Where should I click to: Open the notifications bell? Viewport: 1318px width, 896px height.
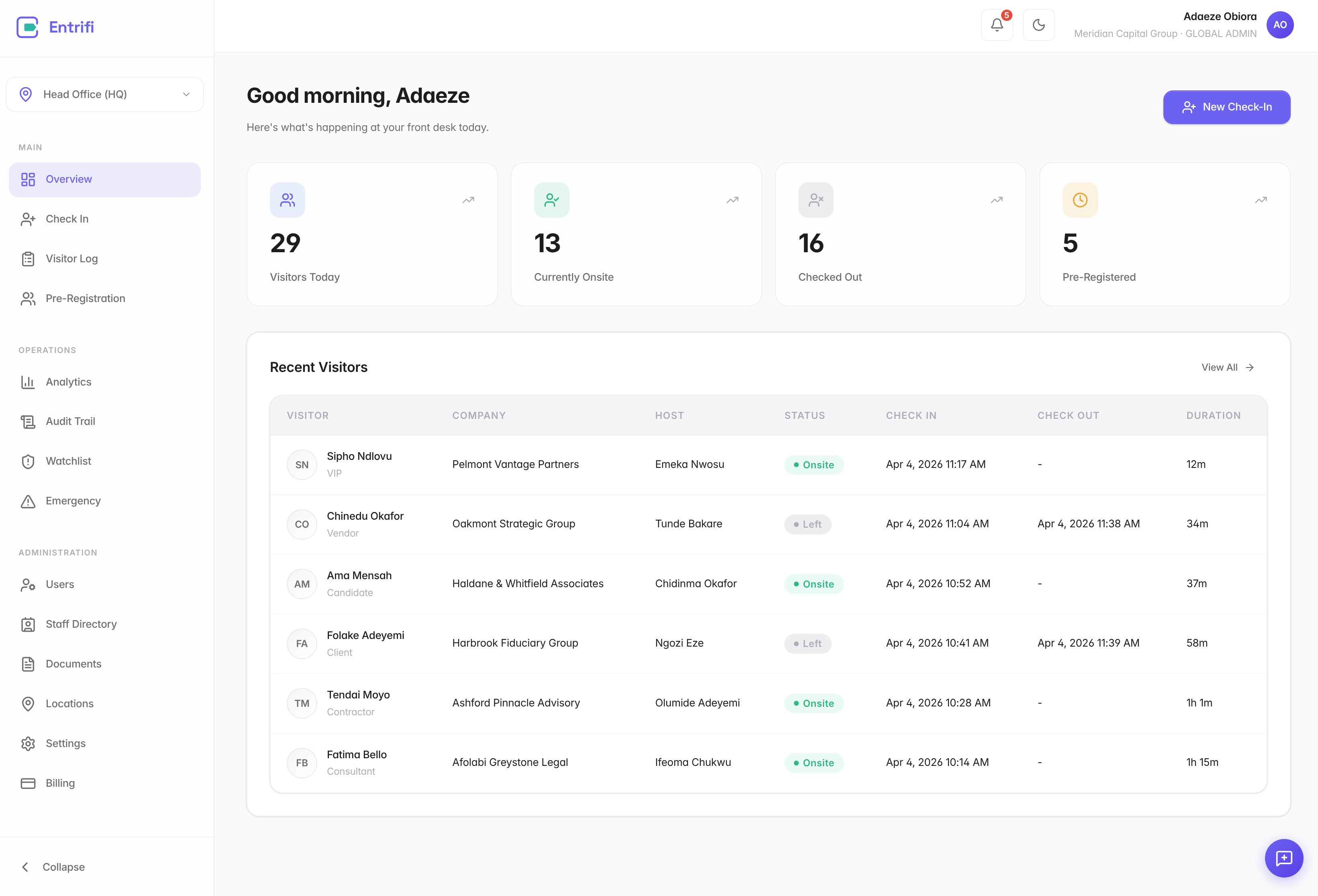click(x=996, y=25)
